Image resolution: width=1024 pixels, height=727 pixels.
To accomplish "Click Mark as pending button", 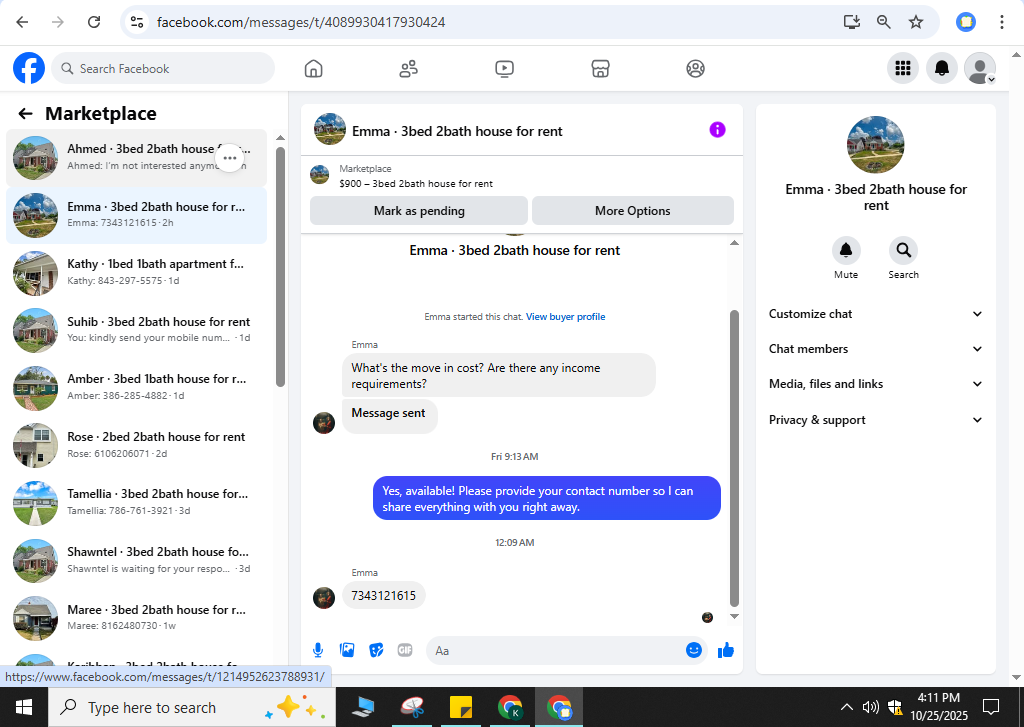I will (x=419, y=211).
